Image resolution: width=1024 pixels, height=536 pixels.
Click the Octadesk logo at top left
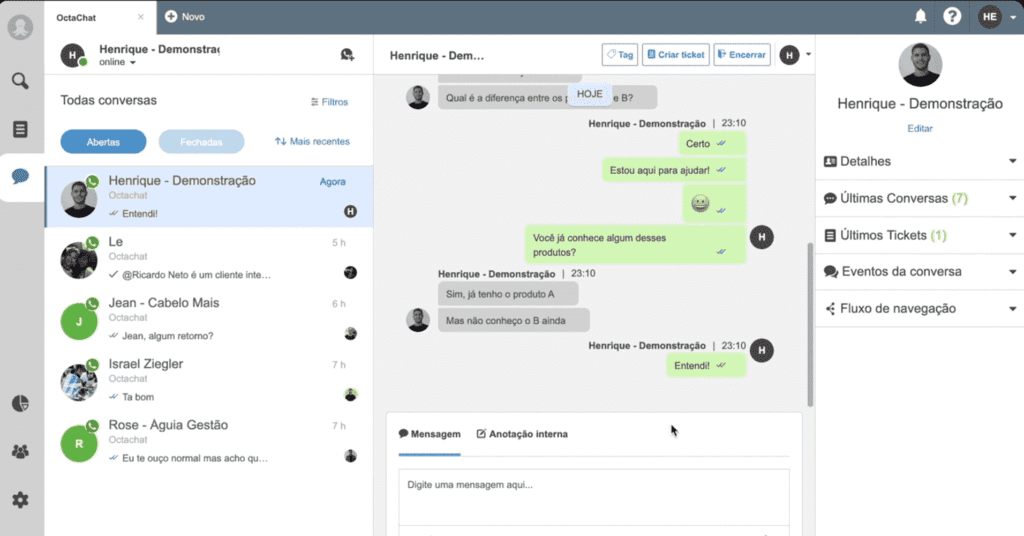coord(20,27)
